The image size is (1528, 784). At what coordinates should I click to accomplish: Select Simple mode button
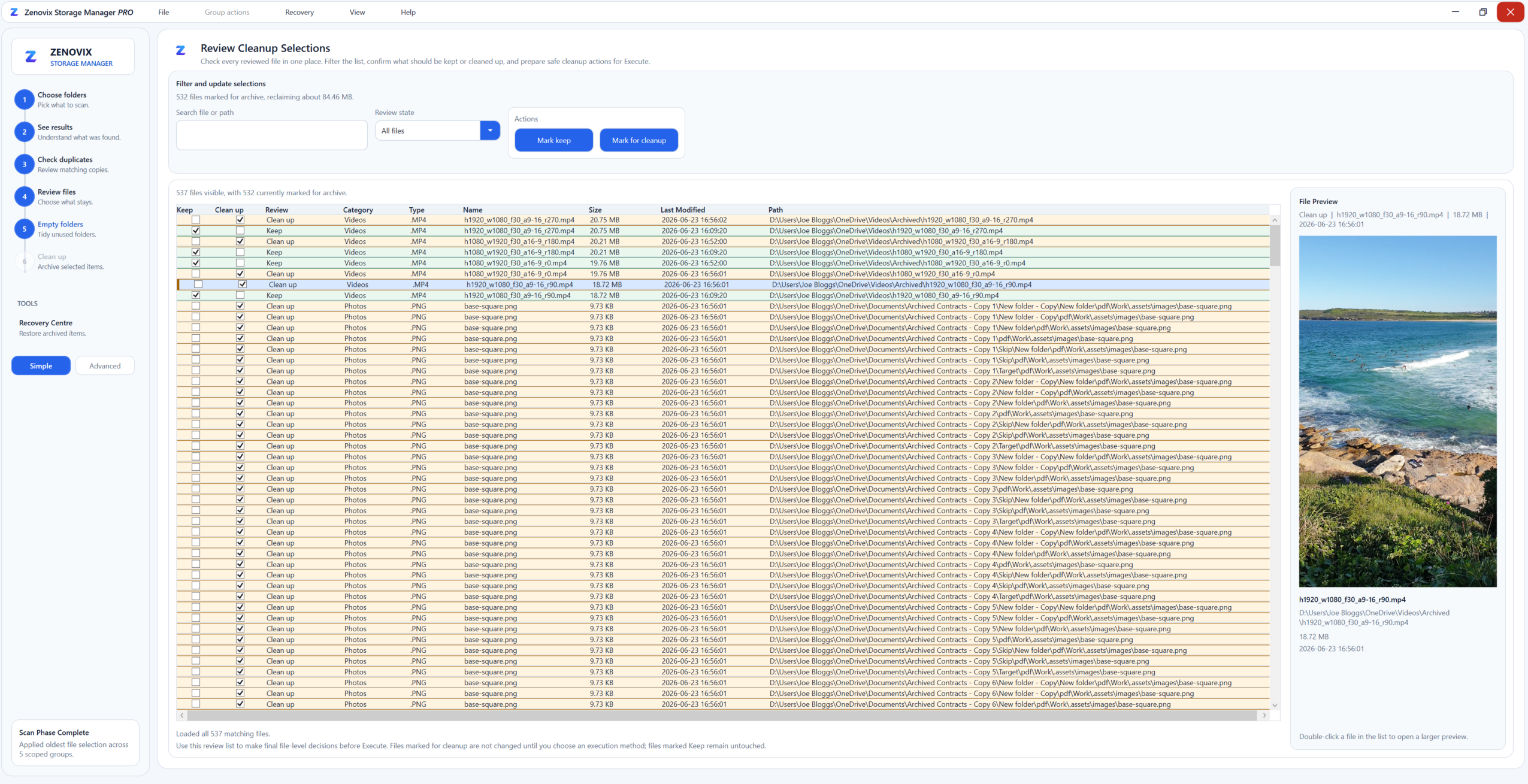point(41,366)
